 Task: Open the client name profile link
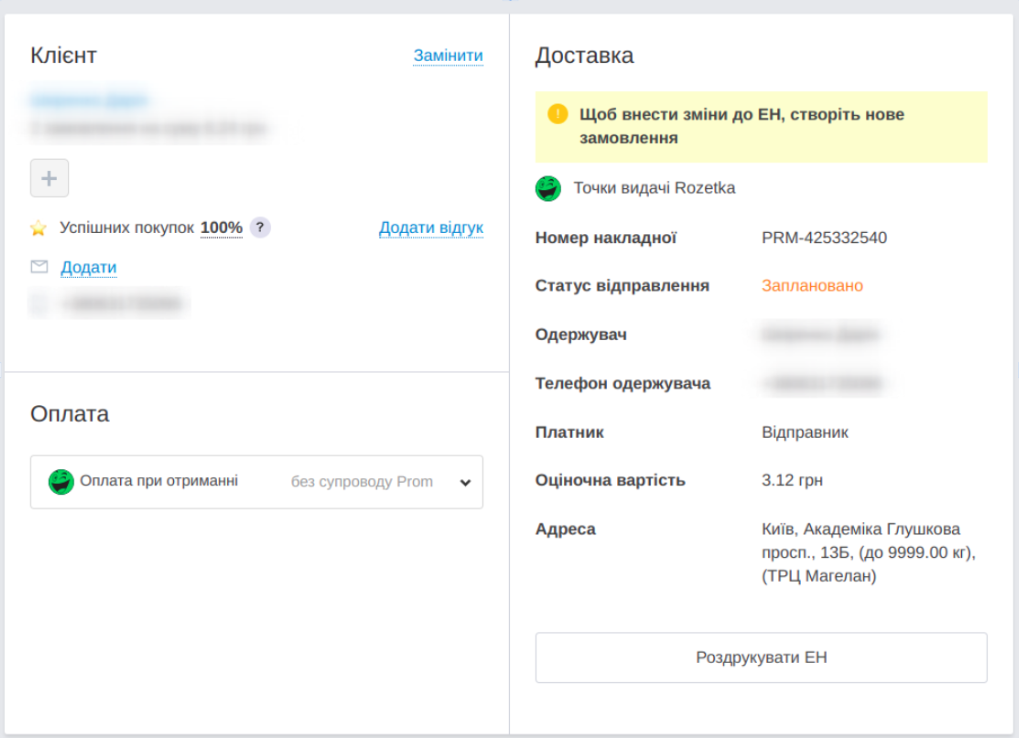click(x=88, y=100)
